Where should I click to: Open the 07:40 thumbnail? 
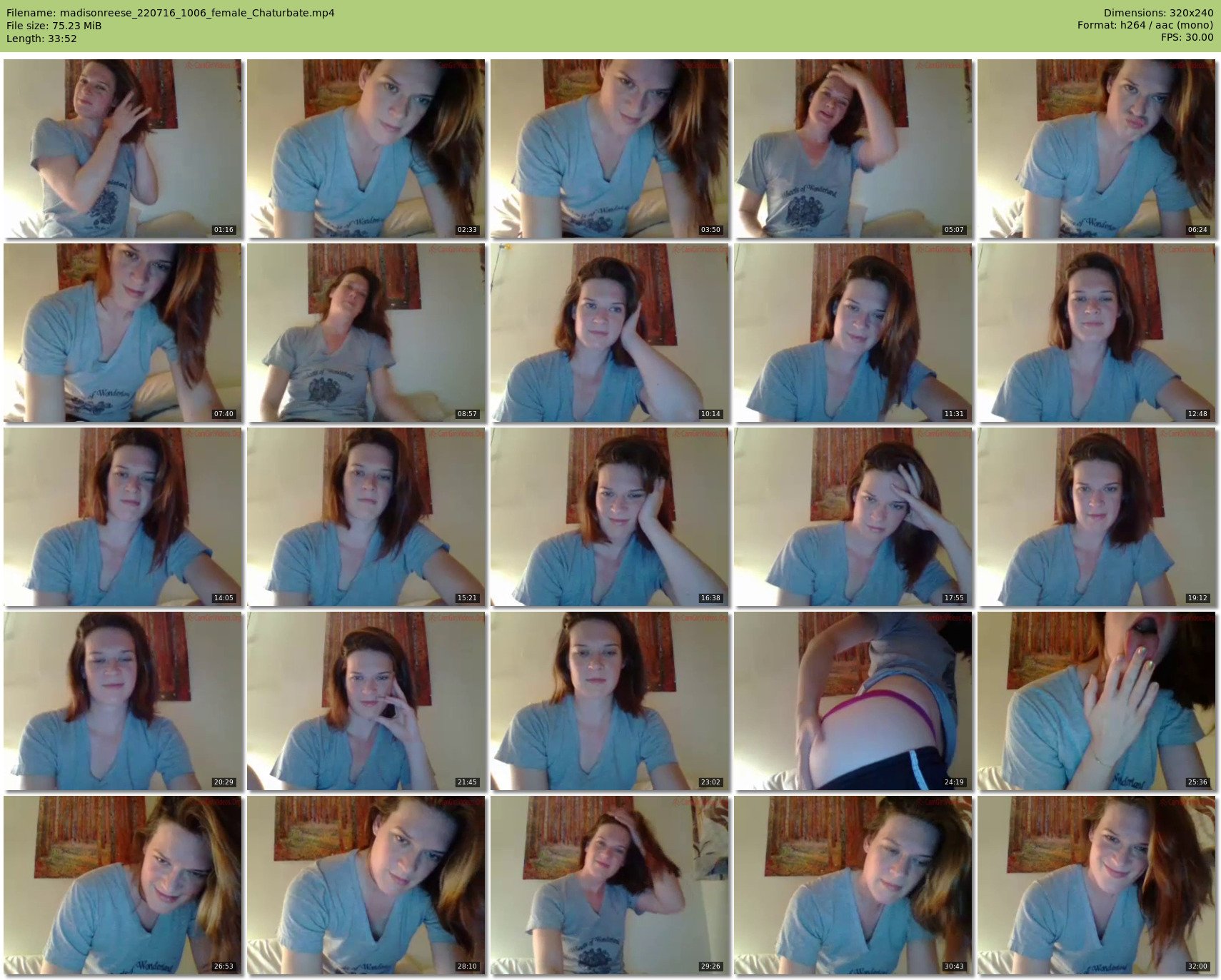(x=123, y=333)
